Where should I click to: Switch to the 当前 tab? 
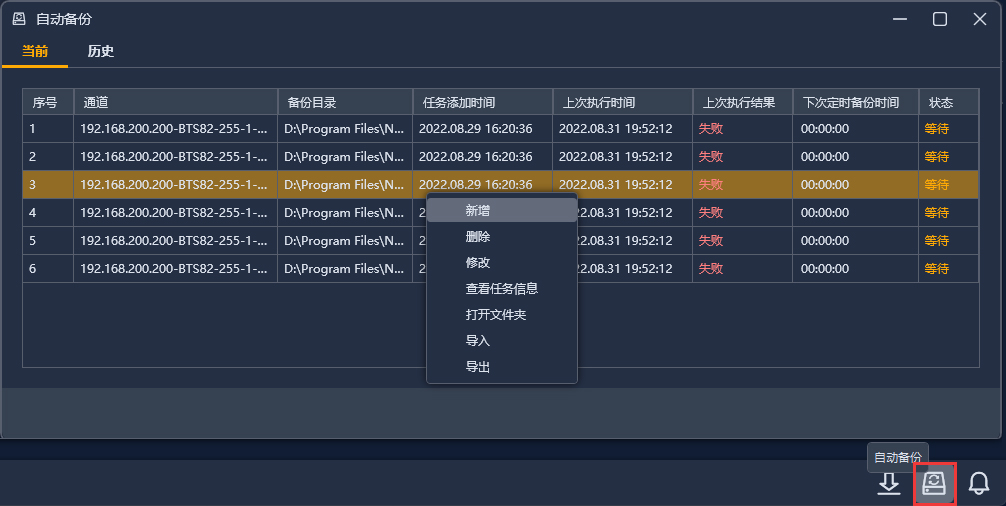point(35,51)
